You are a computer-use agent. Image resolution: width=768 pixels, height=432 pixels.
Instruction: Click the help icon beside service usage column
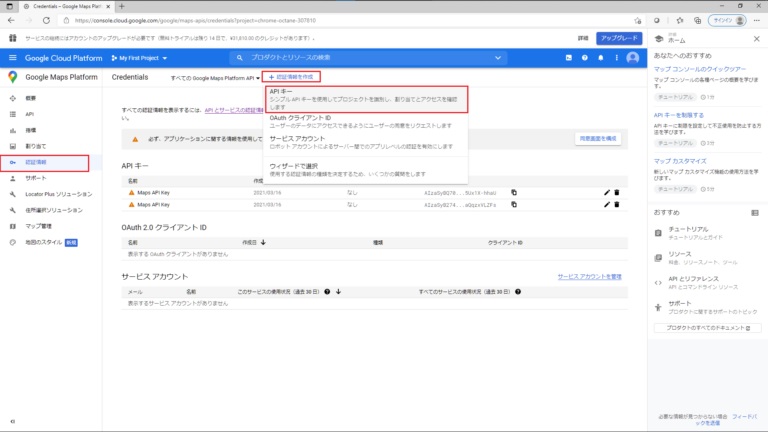click(x=327, y=291)
